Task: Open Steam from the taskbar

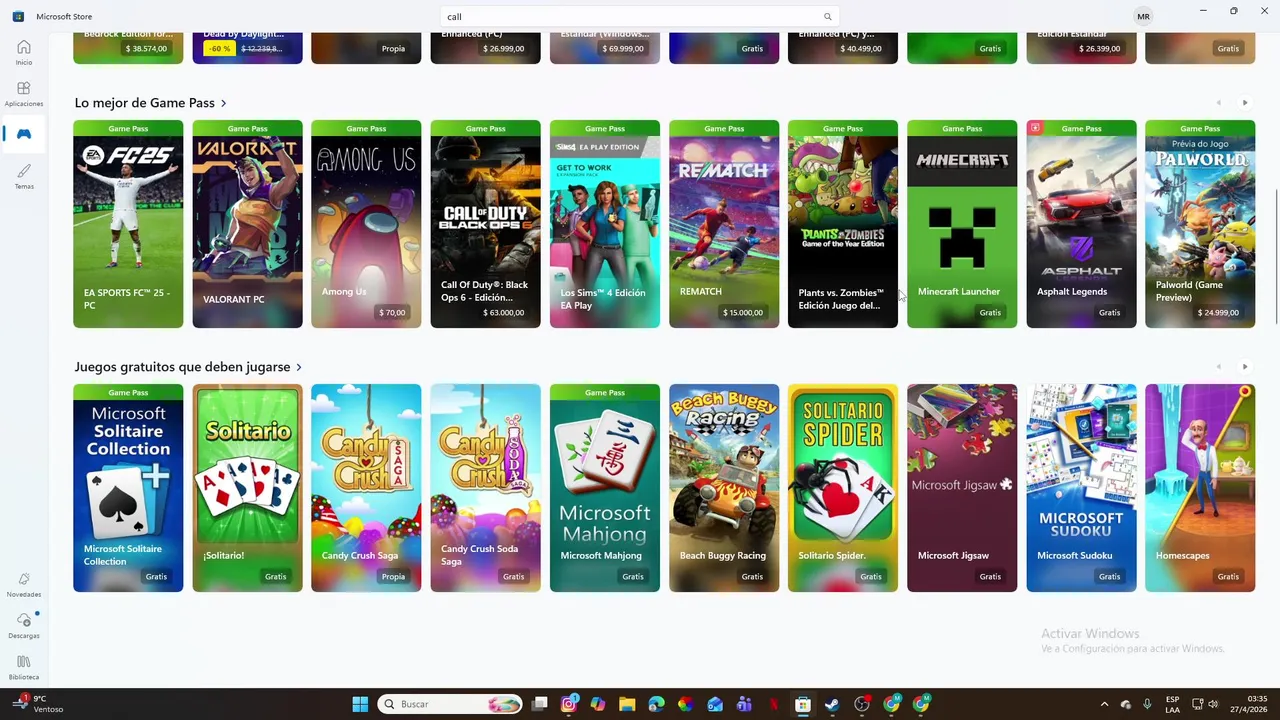Action: coord(832,704)
